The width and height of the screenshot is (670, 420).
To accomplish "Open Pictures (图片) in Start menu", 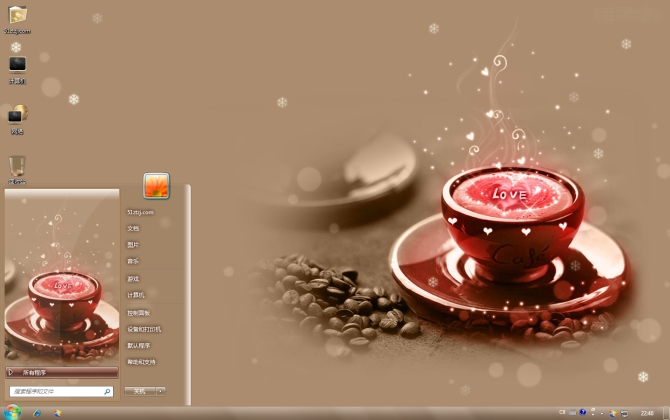I will coord(133,245).
